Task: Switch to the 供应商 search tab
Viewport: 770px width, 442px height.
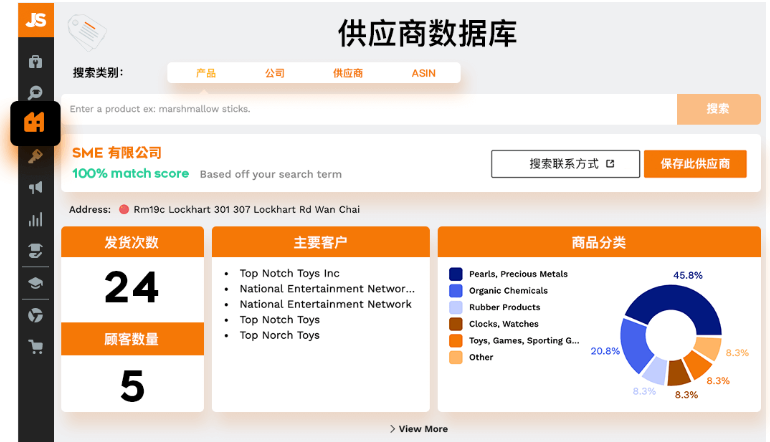Action: click(x=348, y=73)
